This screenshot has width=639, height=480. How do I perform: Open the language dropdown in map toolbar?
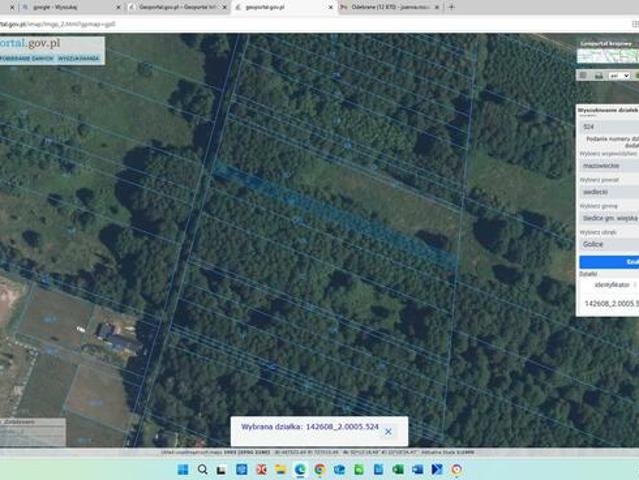click(619, 76)
